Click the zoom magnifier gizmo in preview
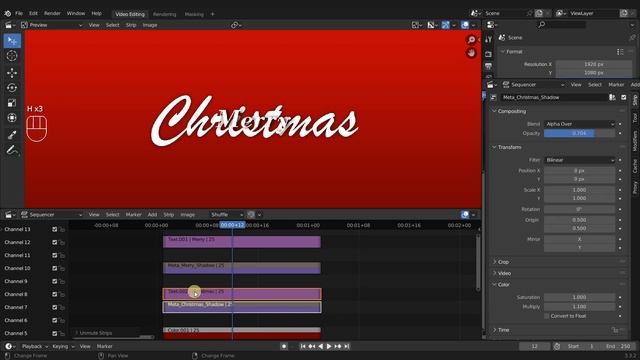 pos(471,40)
